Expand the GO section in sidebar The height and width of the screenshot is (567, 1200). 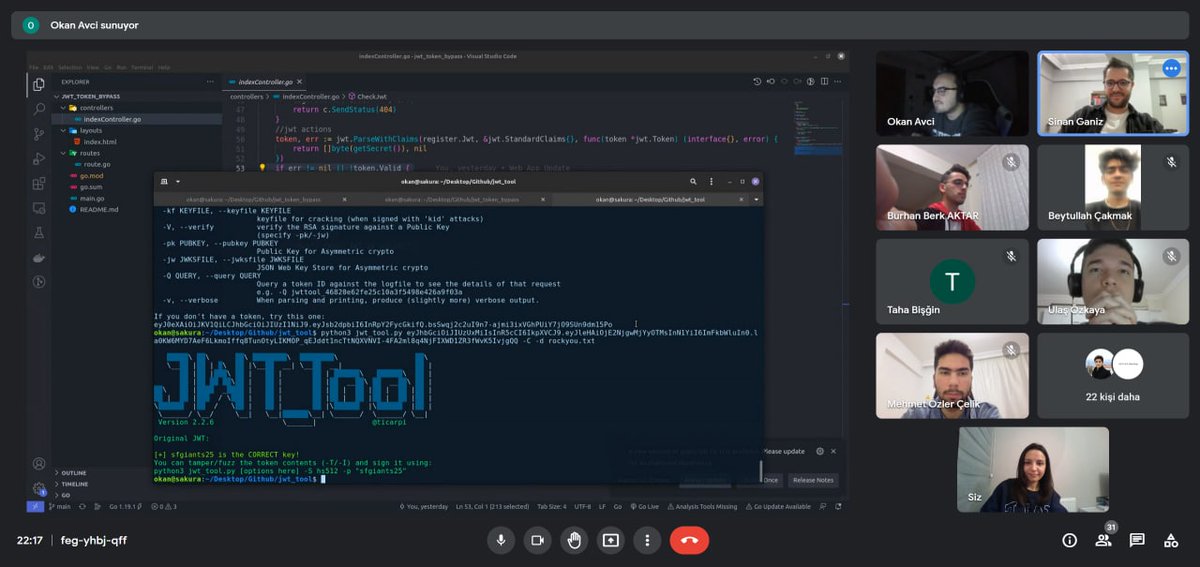coord(66,495)
